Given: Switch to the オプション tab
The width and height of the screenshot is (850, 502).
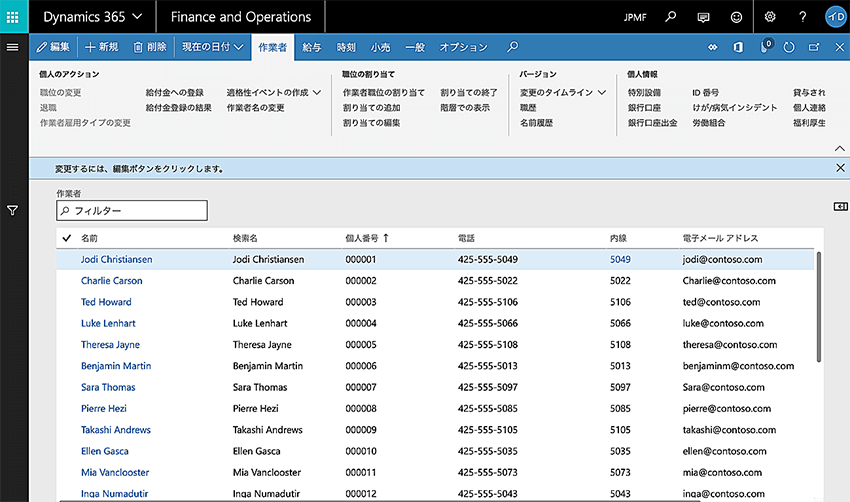Looking at the screenshot, I should point(463,47).
